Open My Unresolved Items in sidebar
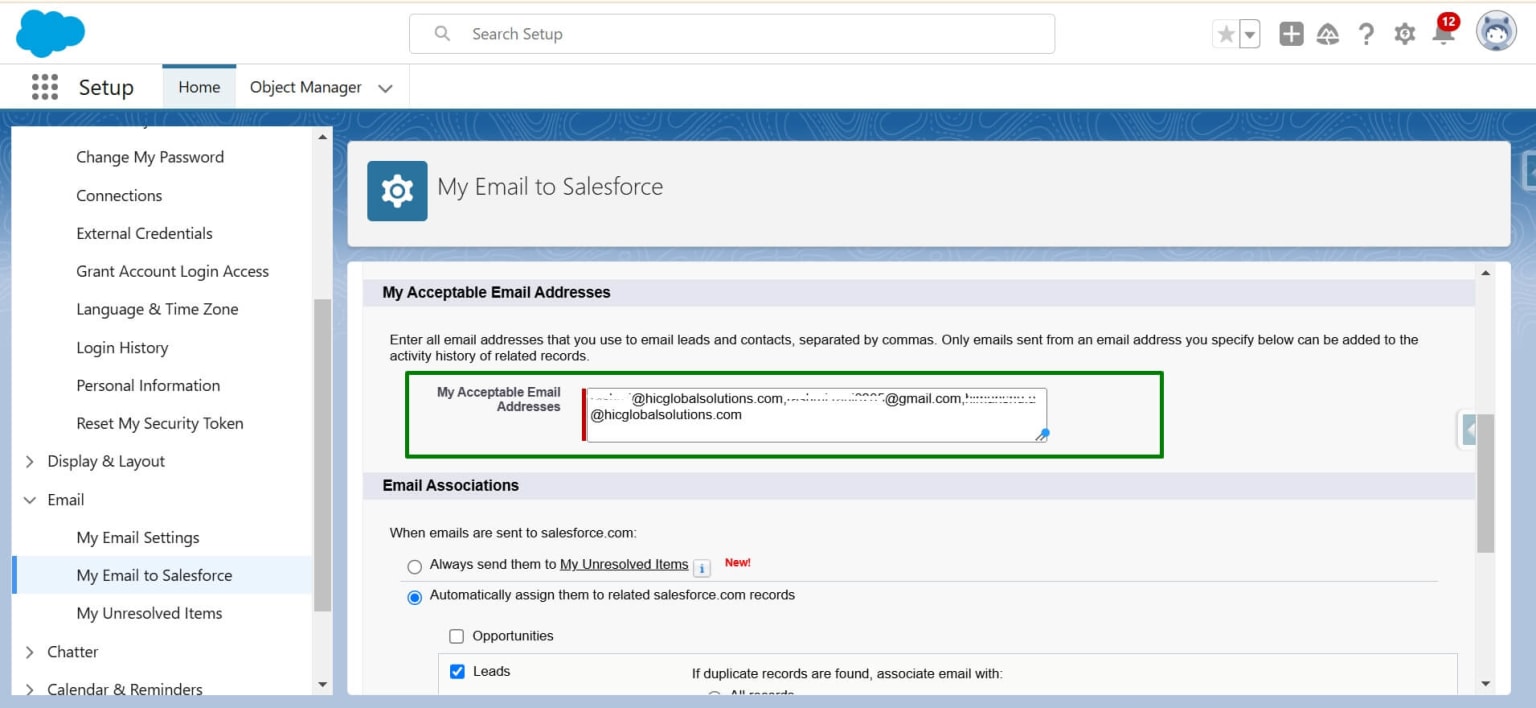The height and width of the screenshot is (708, 1536). [x=149, y=613]
